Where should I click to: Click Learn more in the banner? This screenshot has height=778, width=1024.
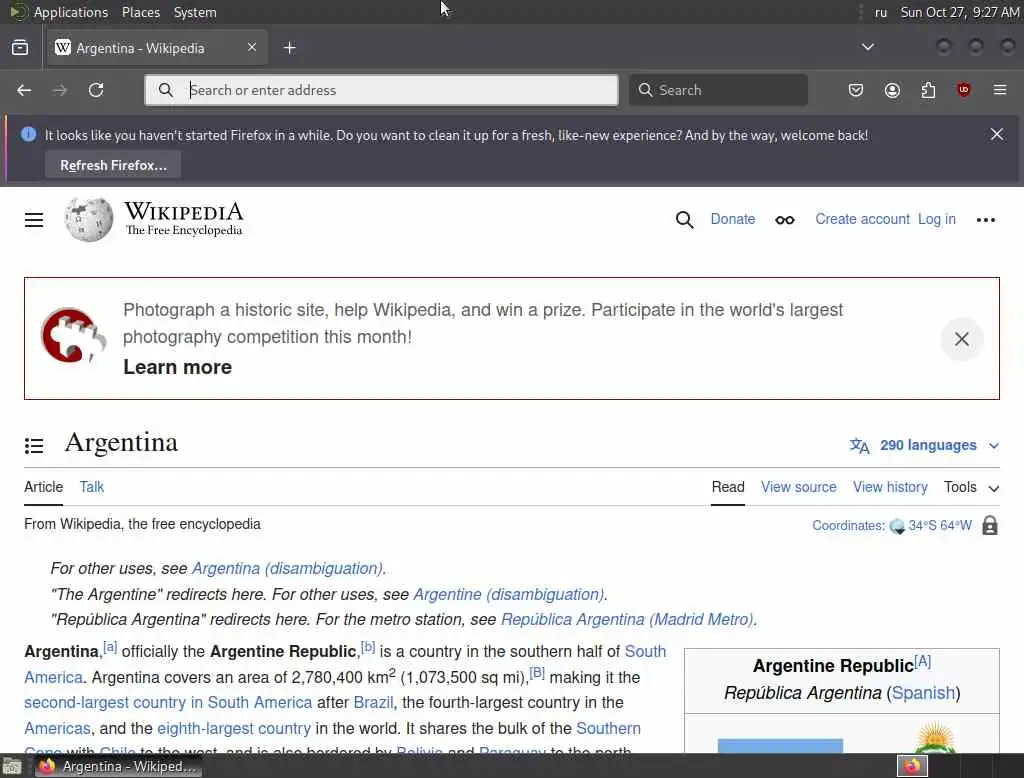[x=178, y=367]
